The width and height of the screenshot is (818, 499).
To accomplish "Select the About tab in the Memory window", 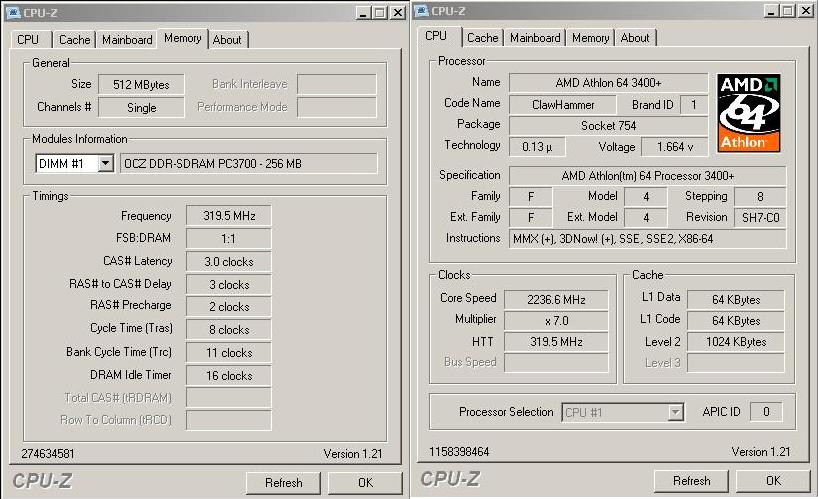I will [227, 40].
